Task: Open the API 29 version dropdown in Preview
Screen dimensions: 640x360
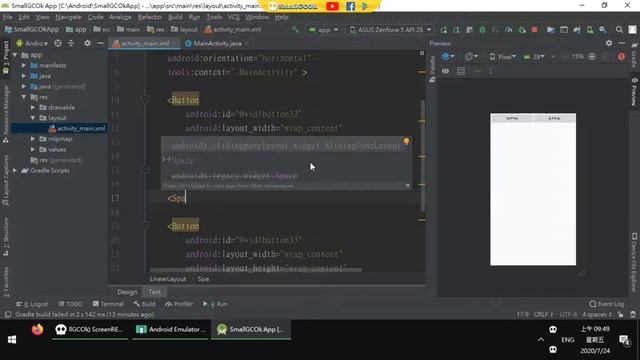Action: tap(534, 57)
